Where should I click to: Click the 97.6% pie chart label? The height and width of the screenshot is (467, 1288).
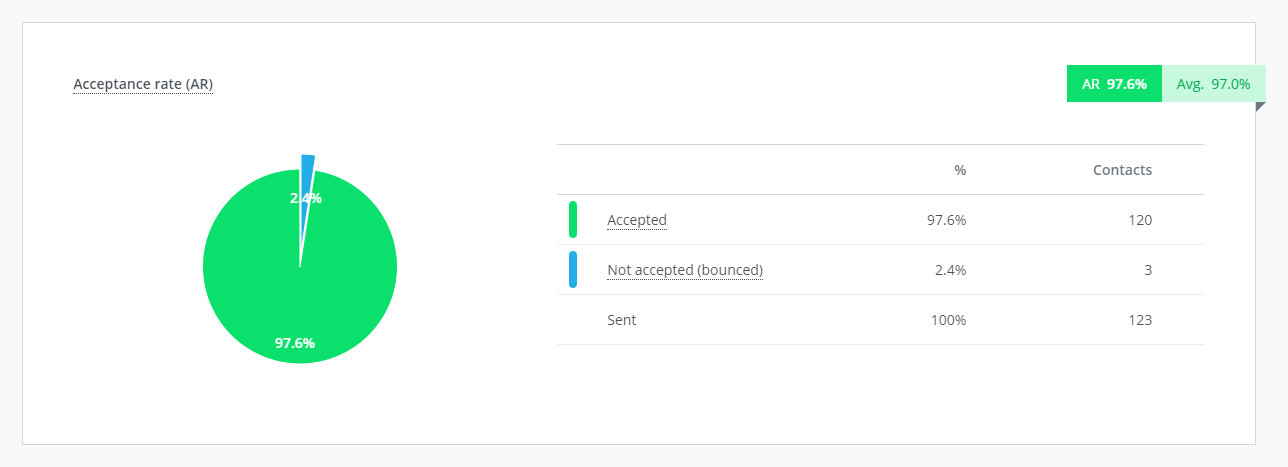pyautogui.click(x=295, y=343)
